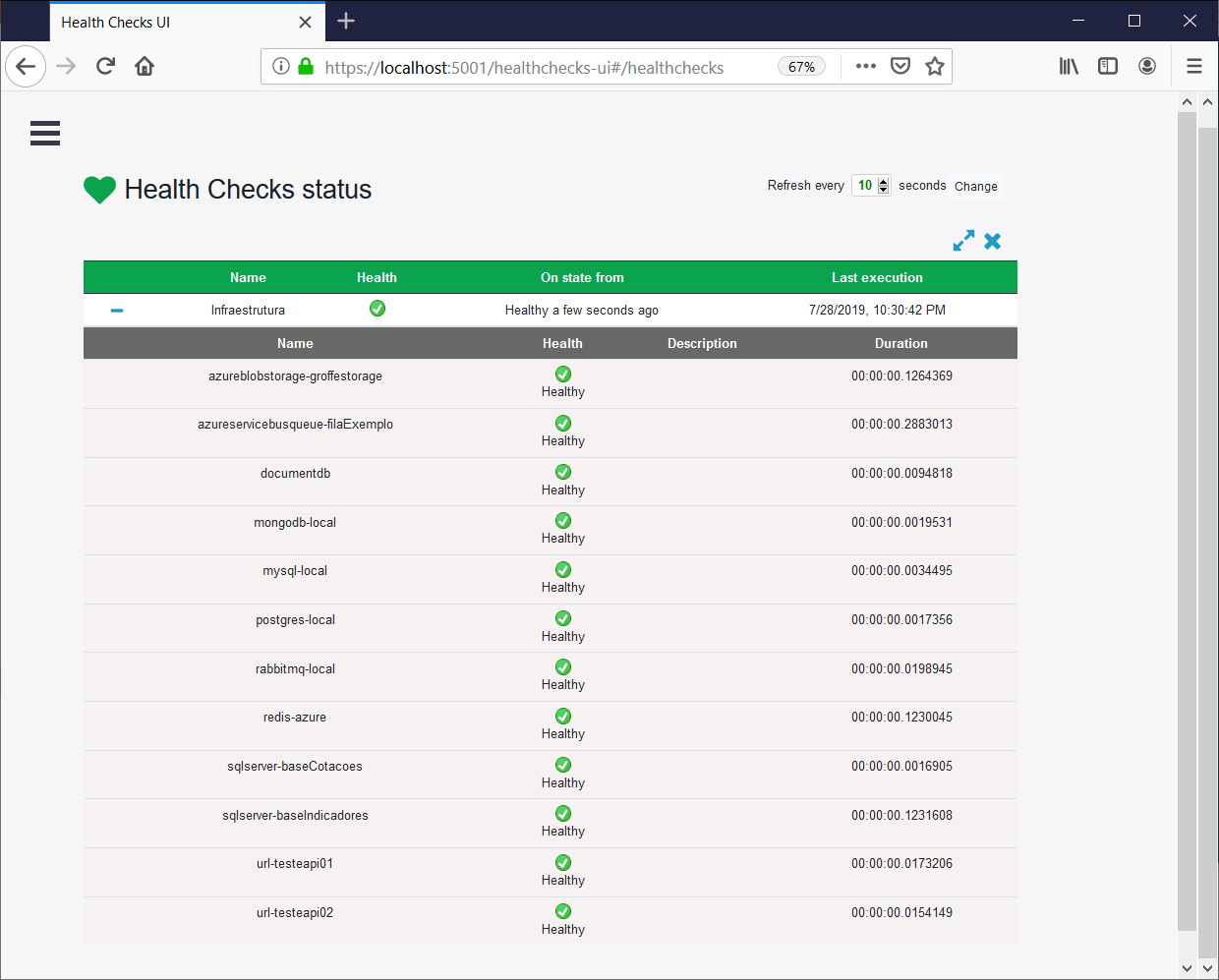Click the Healthy icon for mongodb-local
Screen dimensions: 1219x980
coord(562,520)
